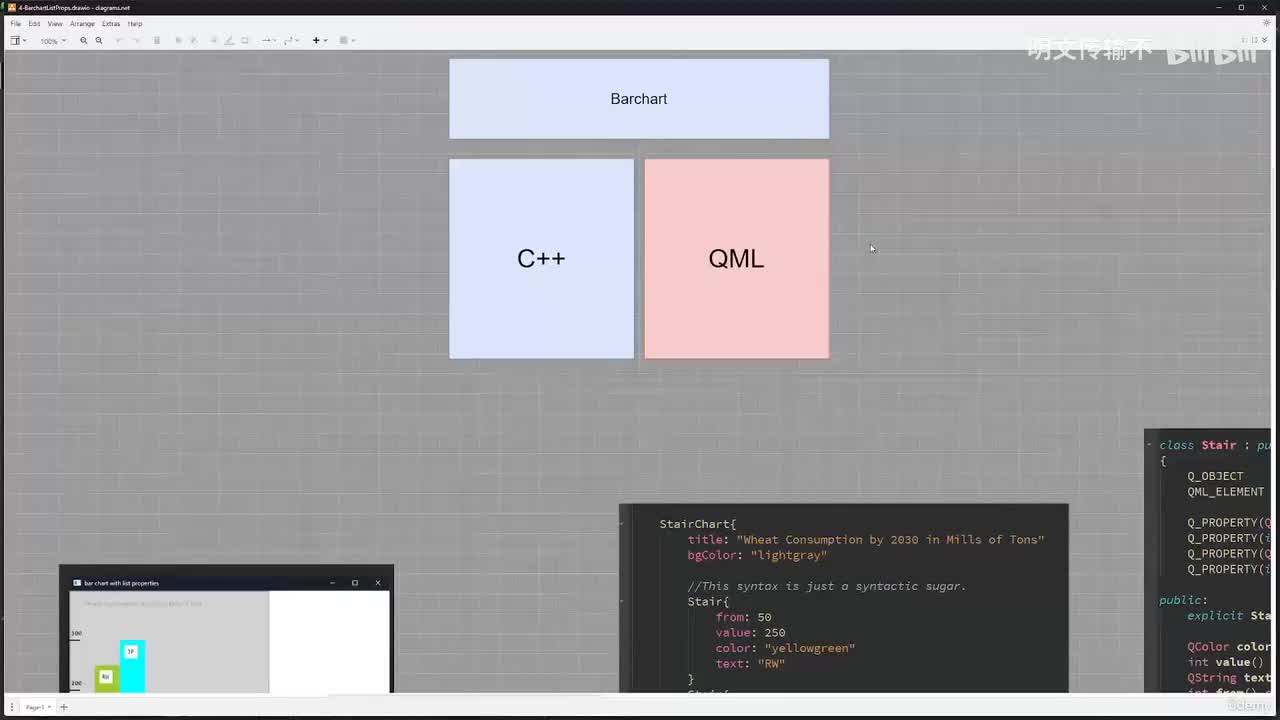Click the zoom in magnifier icon

coord(83,41)
